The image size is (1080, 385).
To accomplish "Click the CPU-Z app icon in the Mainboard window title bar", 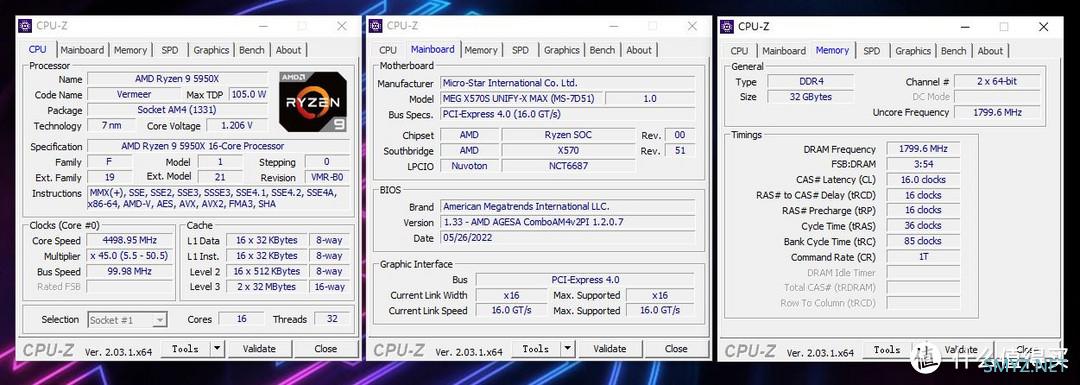I will 375,25.
